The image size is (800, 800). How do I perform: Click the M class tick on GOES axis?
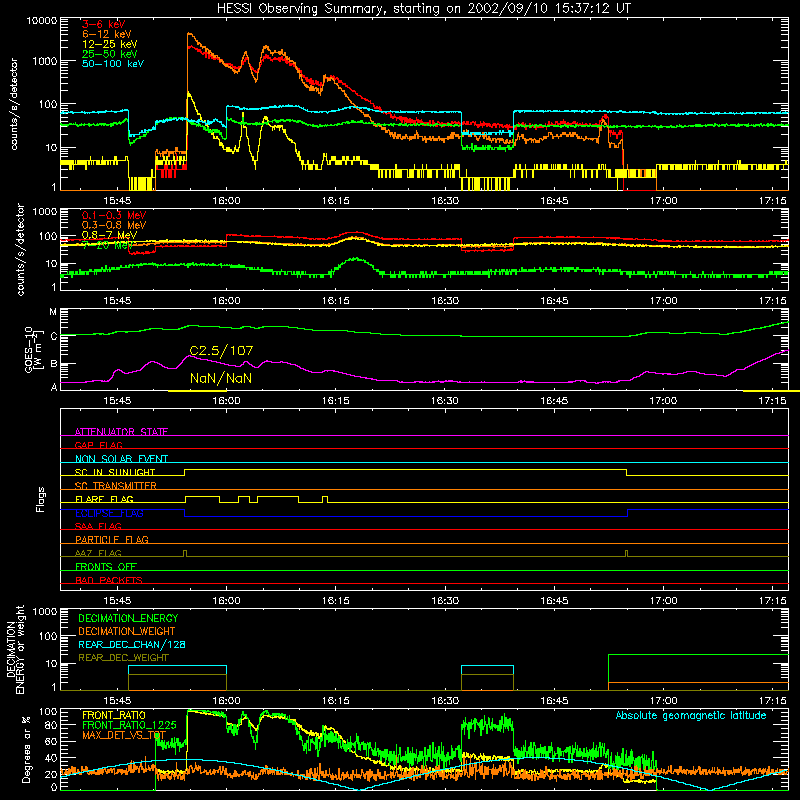53,312
